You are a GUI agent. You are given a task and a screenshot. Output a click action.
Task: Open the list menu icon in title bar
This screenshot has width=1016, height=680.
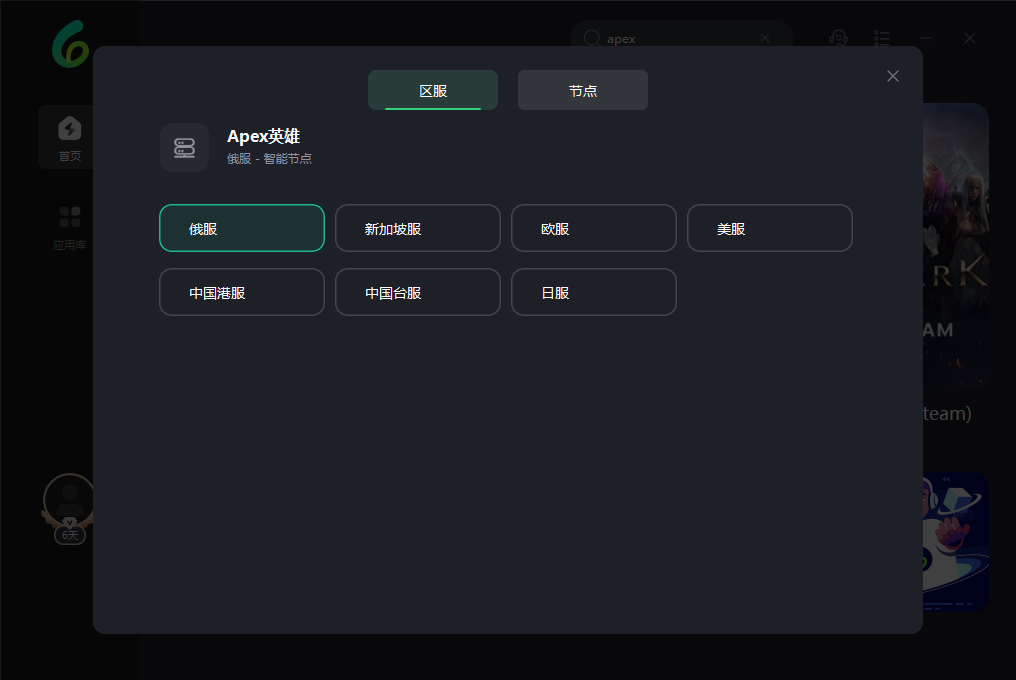click(x=882, y=38)
